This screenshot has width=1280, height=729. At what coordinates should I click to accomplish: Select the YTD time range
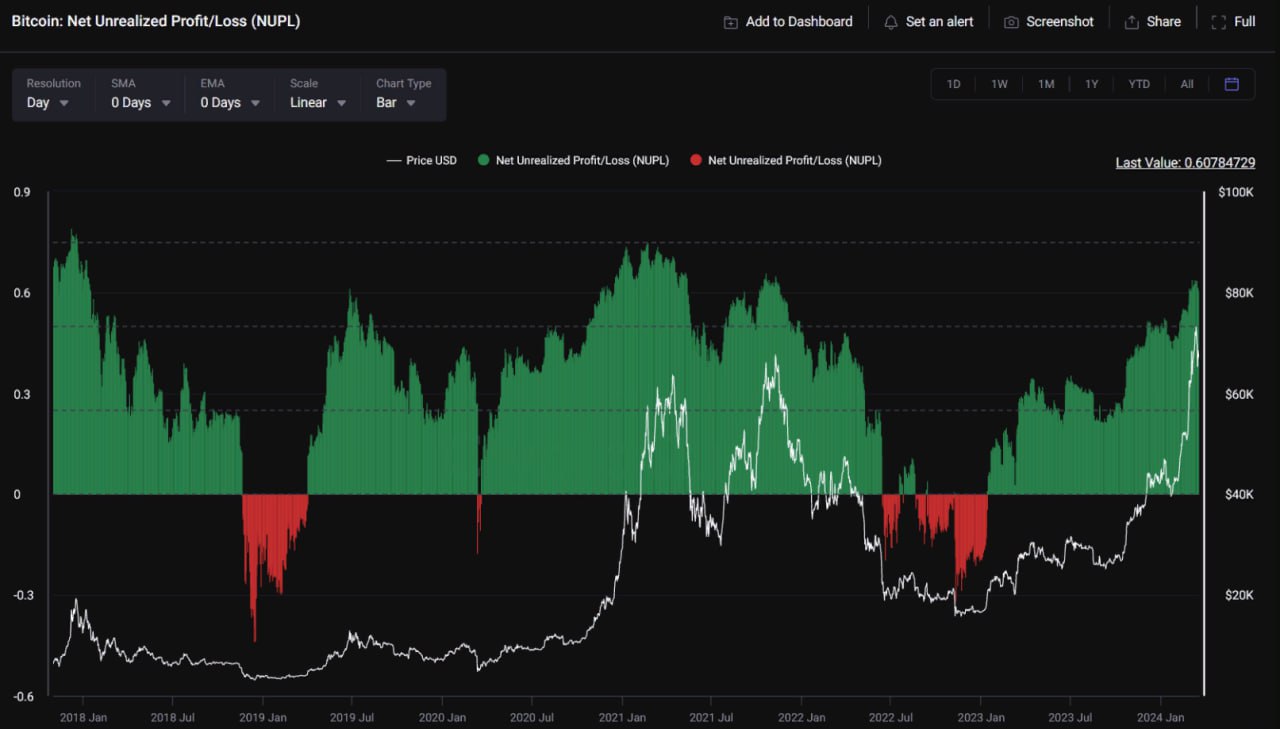click(x=1139, y=84)
